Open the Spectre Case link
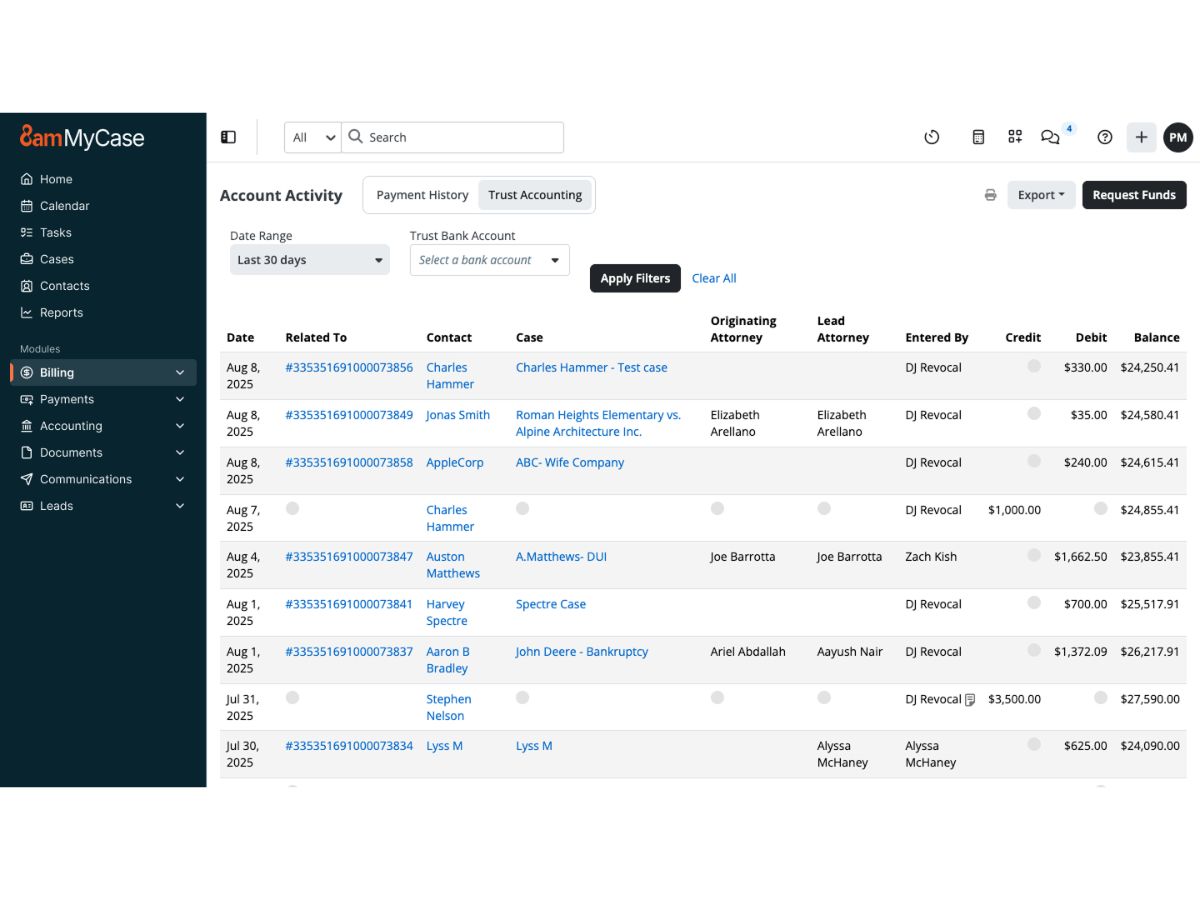Viewport: 1200px width, 900px height. (x=551, y=604)
